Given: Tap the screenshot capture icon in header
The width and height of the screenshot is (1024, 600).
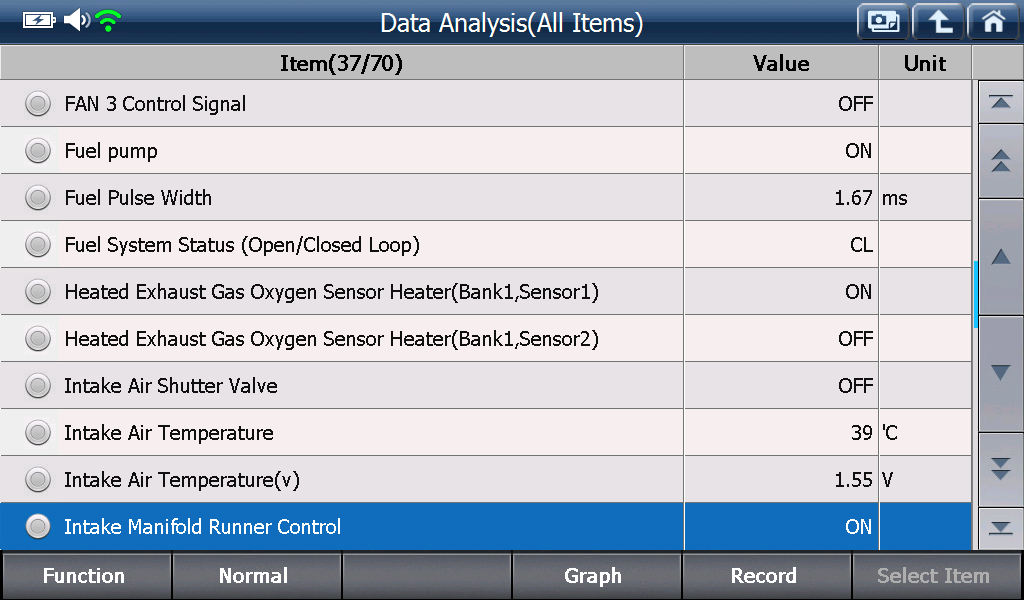Looking at the screenshot, I should [883, 22].
